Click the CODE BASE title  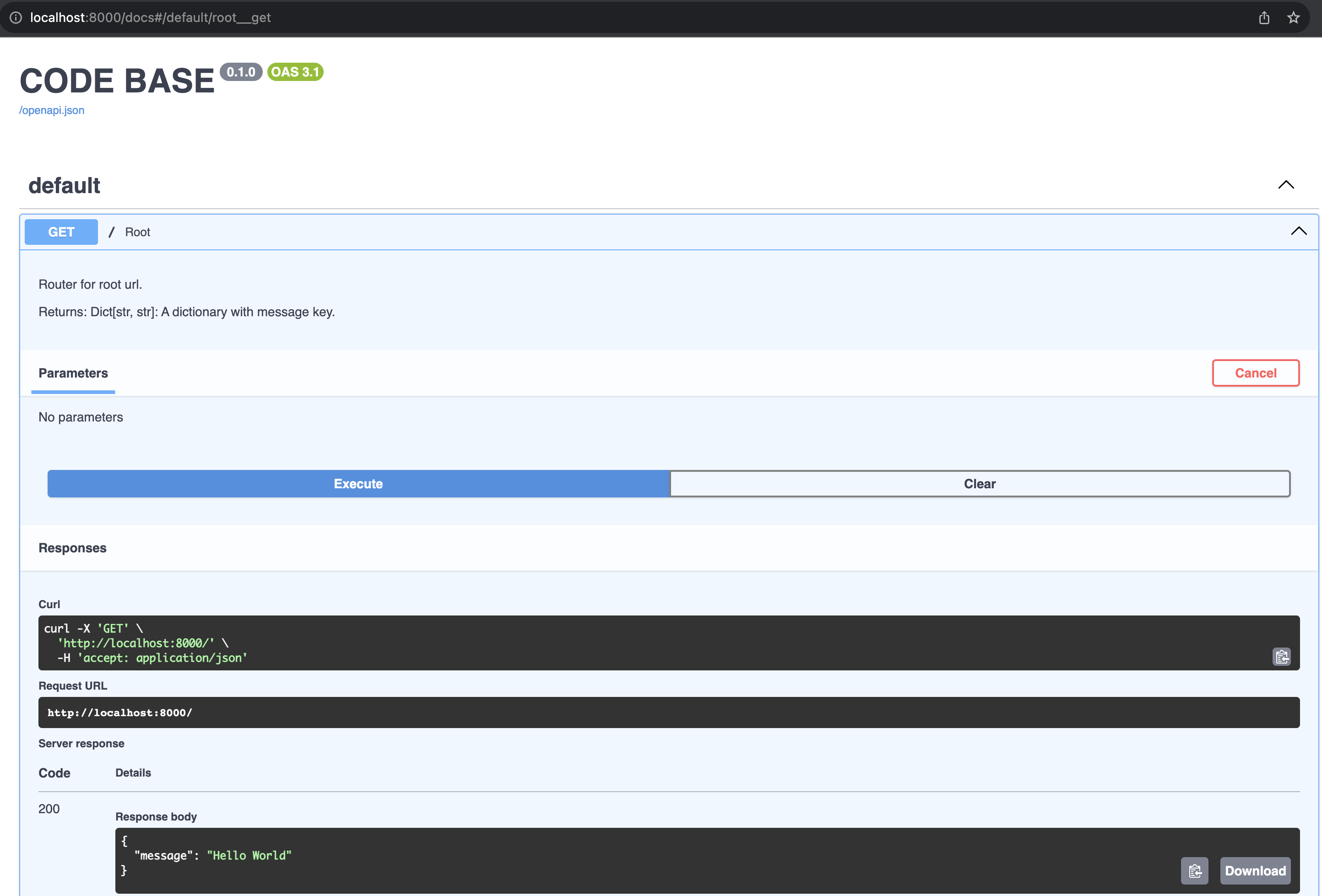click(x=117, y=81)
